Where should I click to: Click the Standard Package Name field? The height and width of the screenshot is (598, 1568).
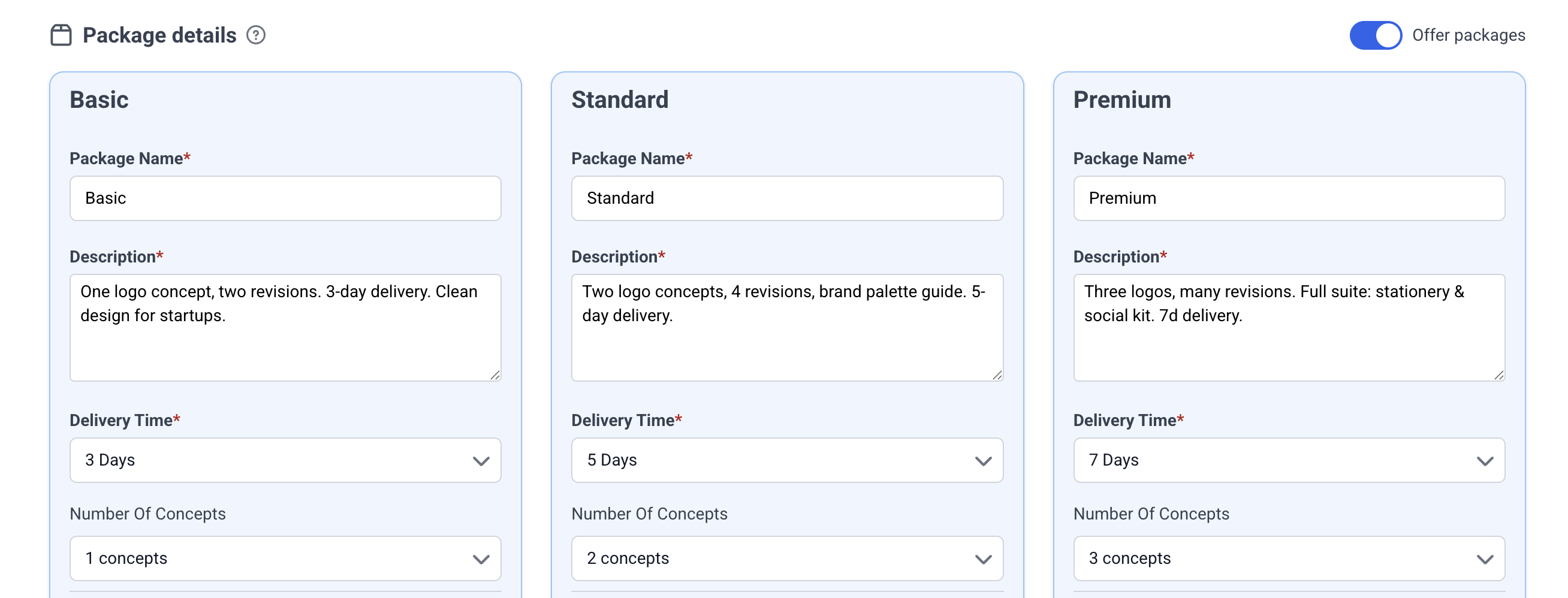[x=786, y=198]
